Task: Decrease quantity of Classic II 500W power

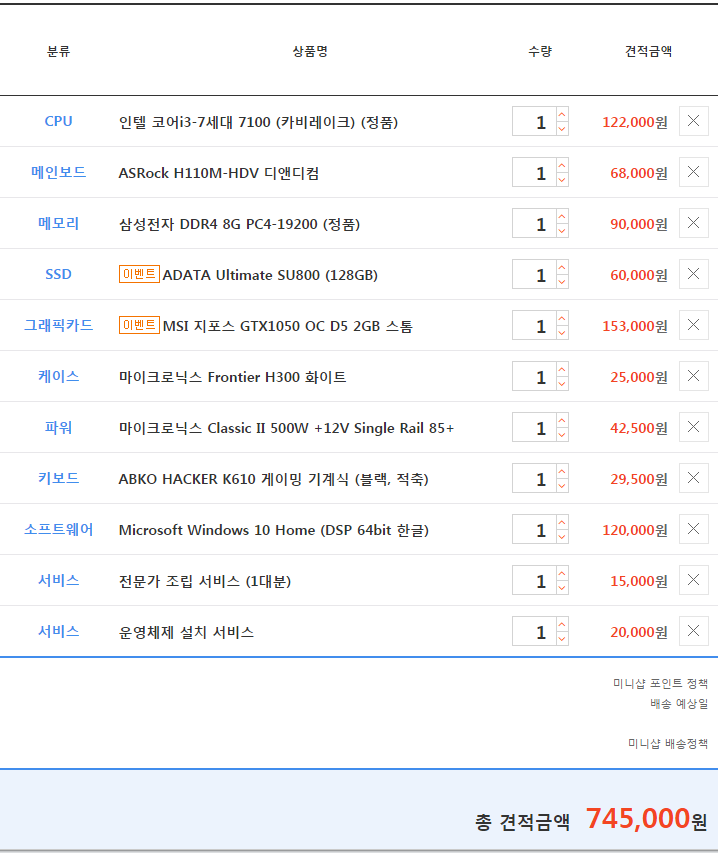Action: [562, 435]
